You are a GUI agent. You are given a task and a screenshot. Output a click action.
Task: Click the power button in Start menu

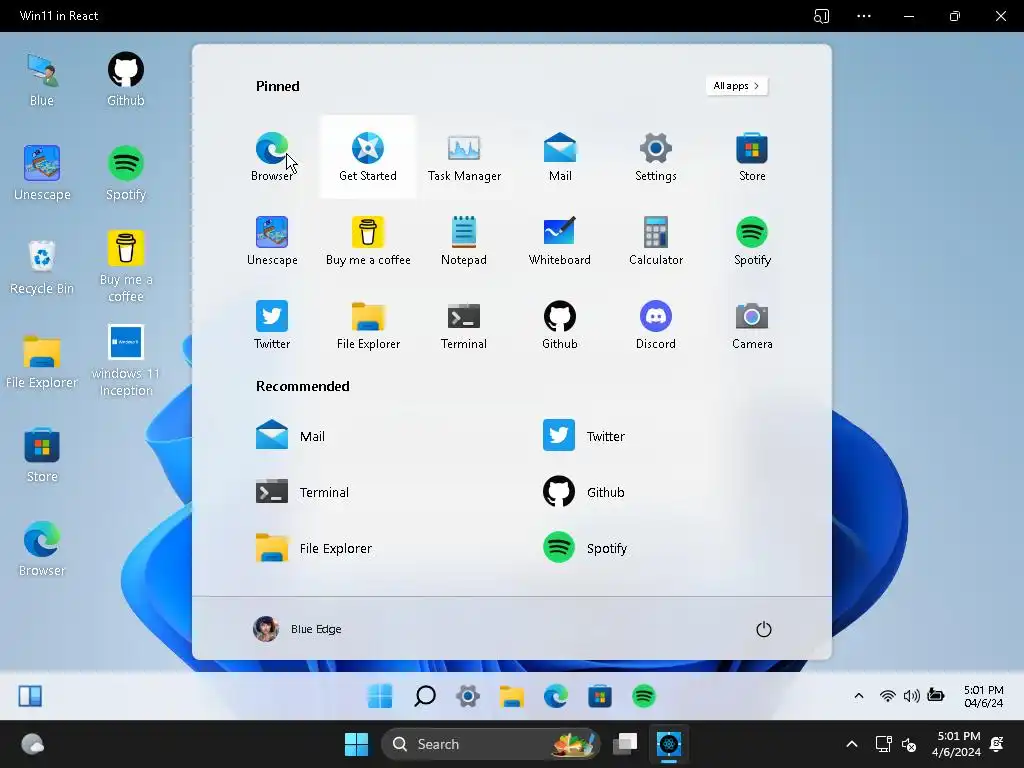tap(763, 629)
